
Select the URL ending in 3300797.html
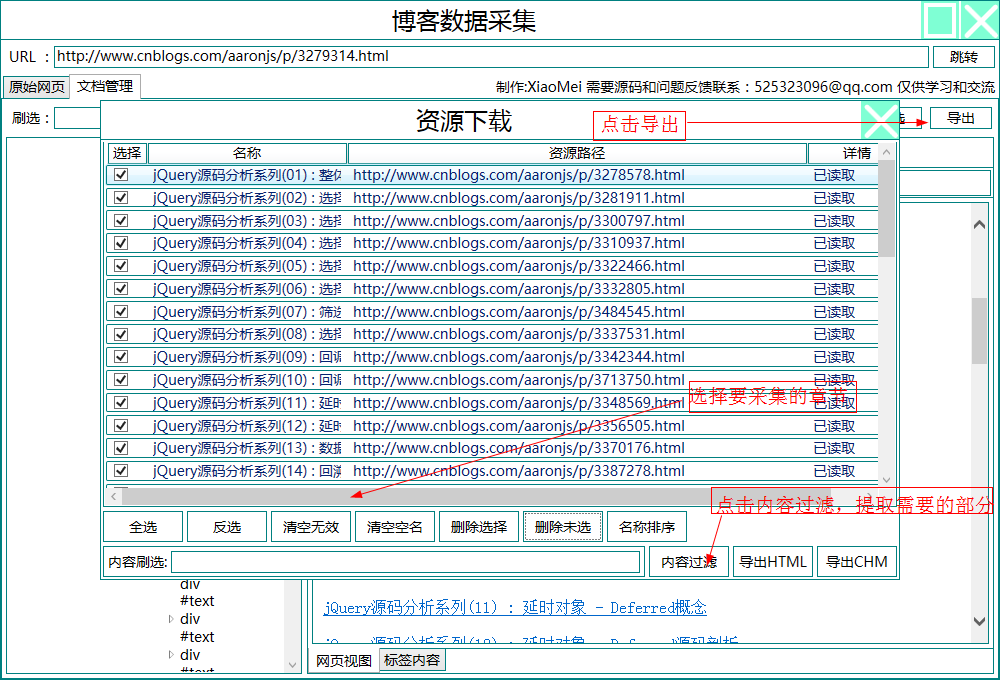click(x=518, y=221)
